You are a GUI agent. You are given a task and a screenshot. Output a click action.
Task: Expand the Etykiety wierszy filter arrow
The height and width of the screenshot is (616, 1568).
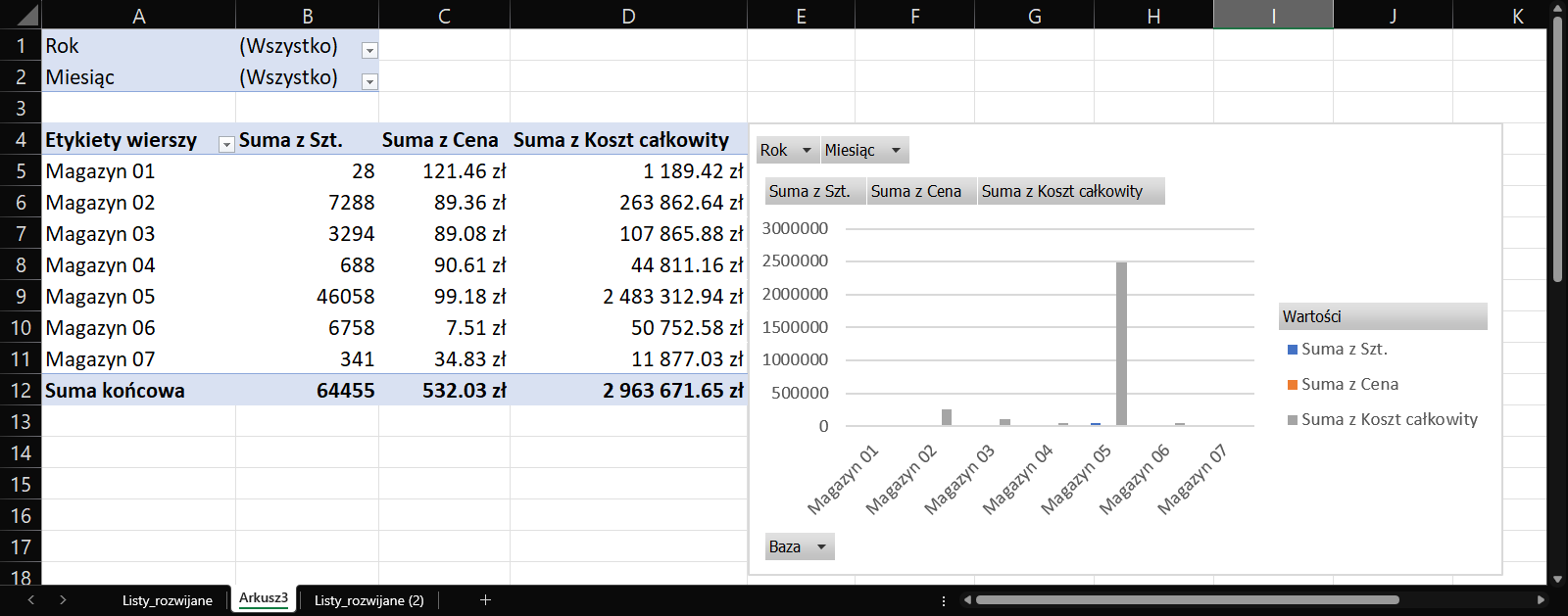click(226, 144)
